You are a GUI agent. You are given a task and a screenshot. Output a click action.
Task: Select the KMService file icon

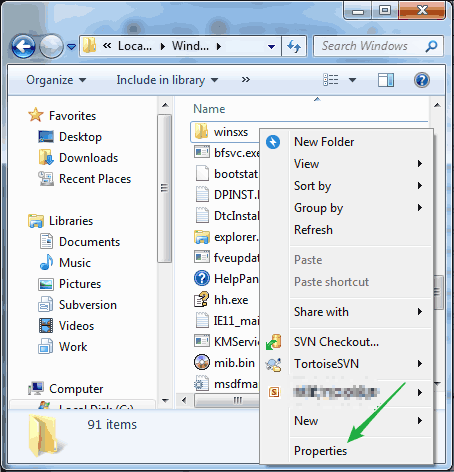coord(202,341)
